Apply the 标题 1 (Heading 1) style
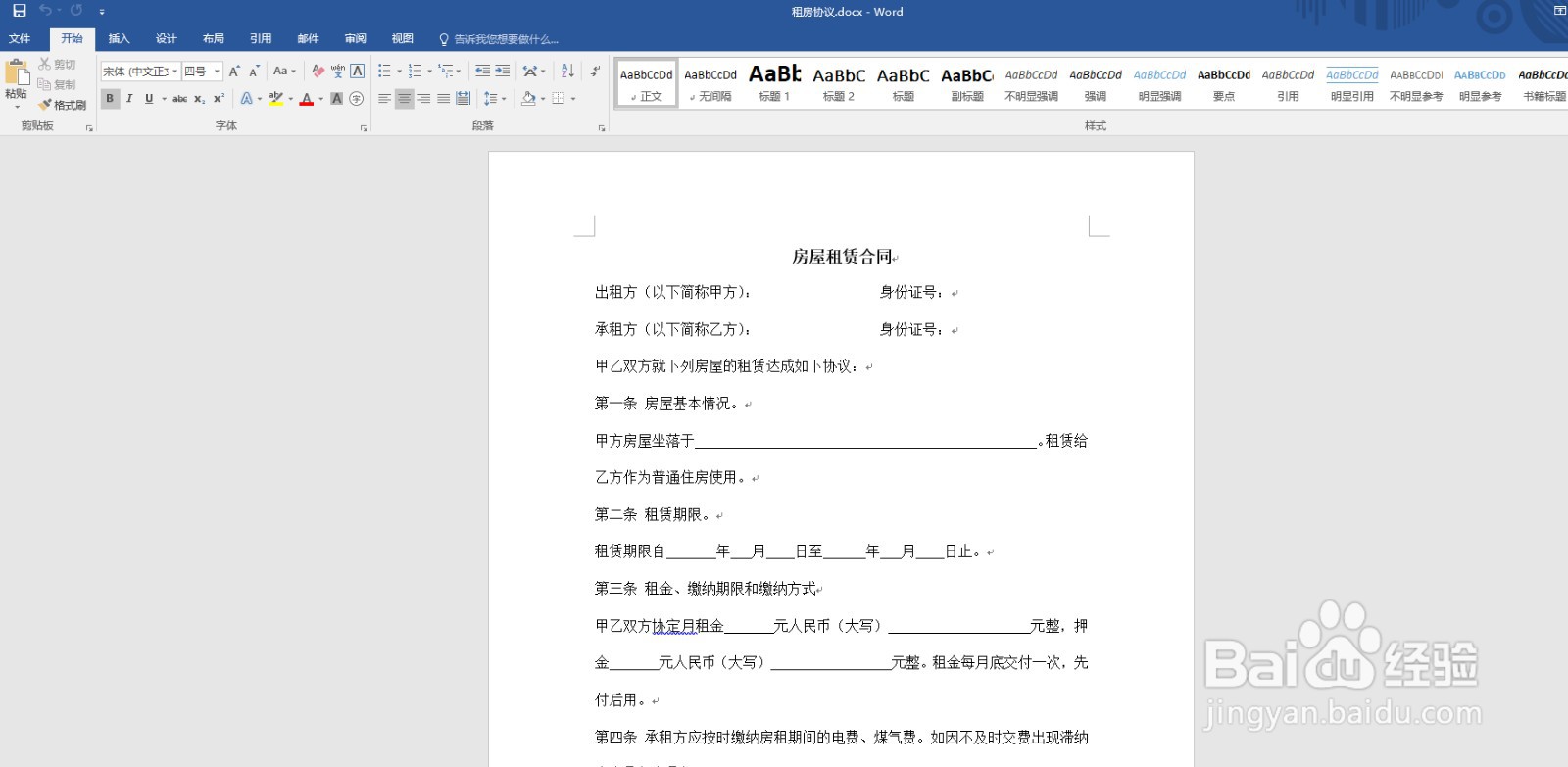Viewport: 1568px width, 767px height. (774, 83)
